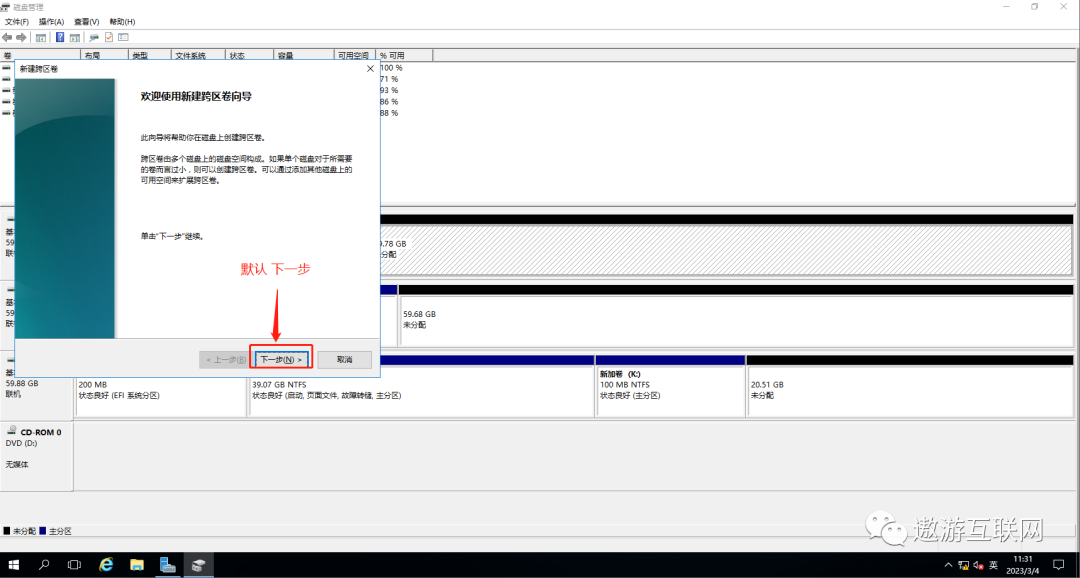Select the hatched unallocated region of the top disk
The image size is (1080, 578).
[x=726, y=249]
